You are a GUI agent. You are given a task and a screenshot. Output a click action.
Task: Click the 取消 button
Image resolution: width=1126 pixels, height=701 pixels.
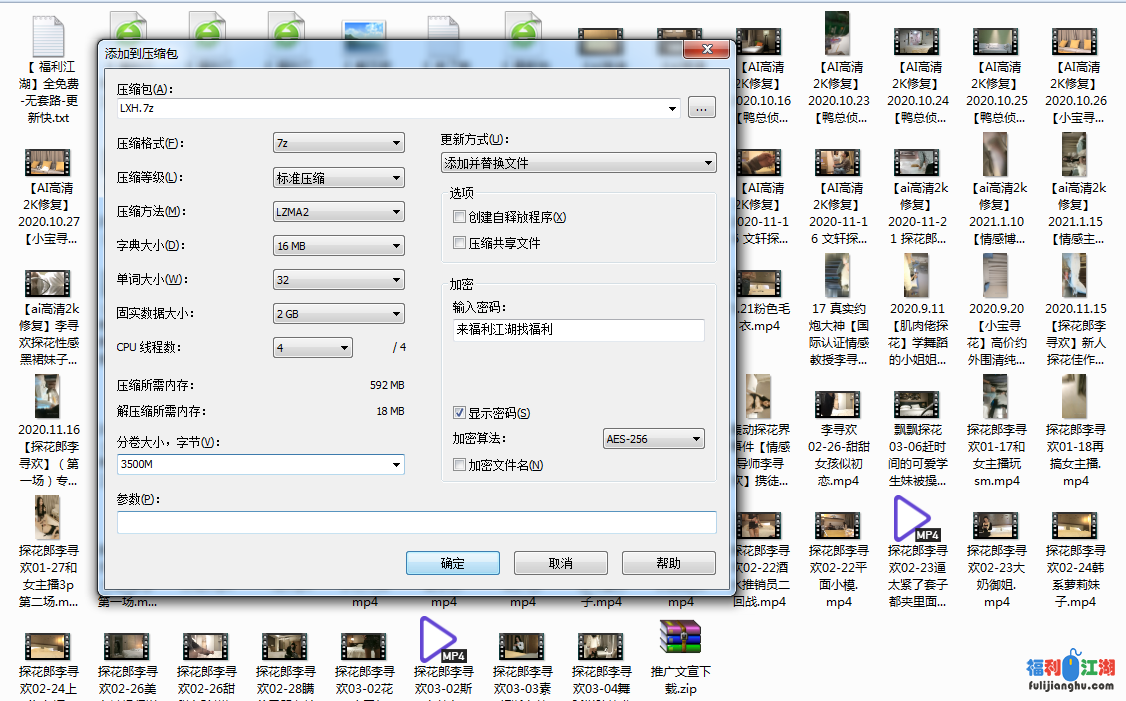pyautogui.click(x=560, y=563)
